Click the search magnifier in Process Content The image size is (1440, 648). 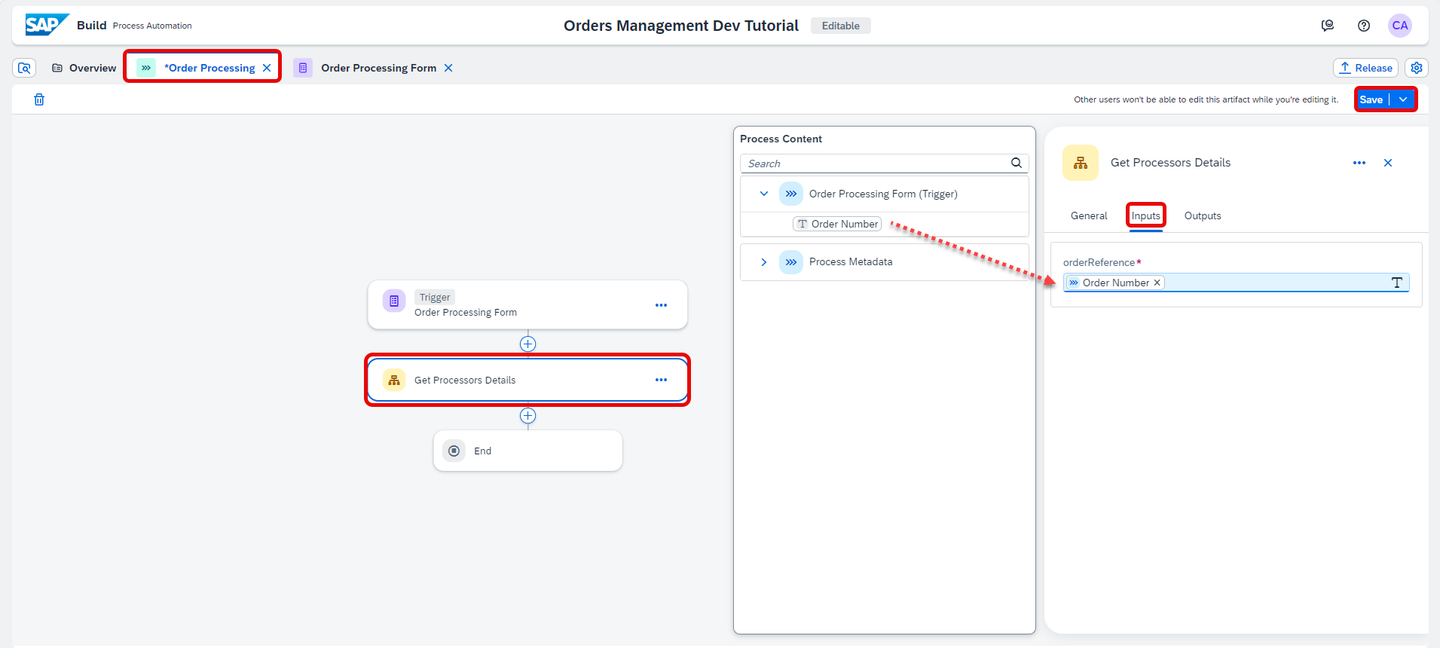point(1016,163)
